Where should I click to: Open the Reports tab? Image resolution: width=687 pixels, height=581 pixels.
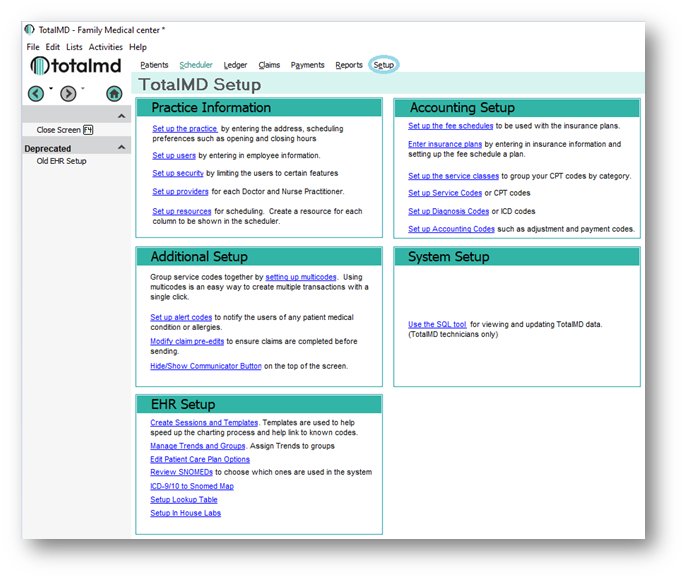[349, 65]
